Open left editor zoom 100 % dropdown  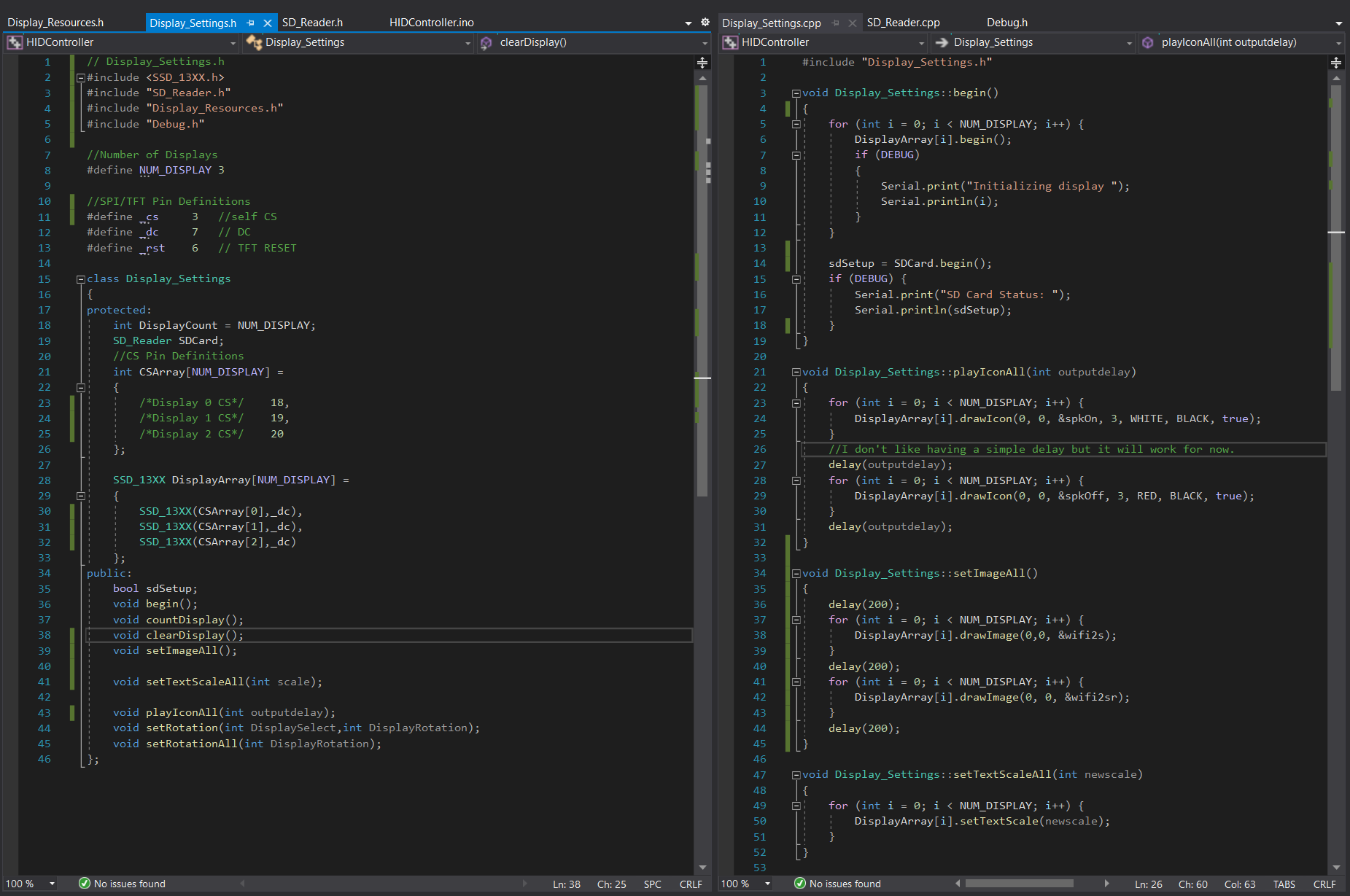coord(52,884)
